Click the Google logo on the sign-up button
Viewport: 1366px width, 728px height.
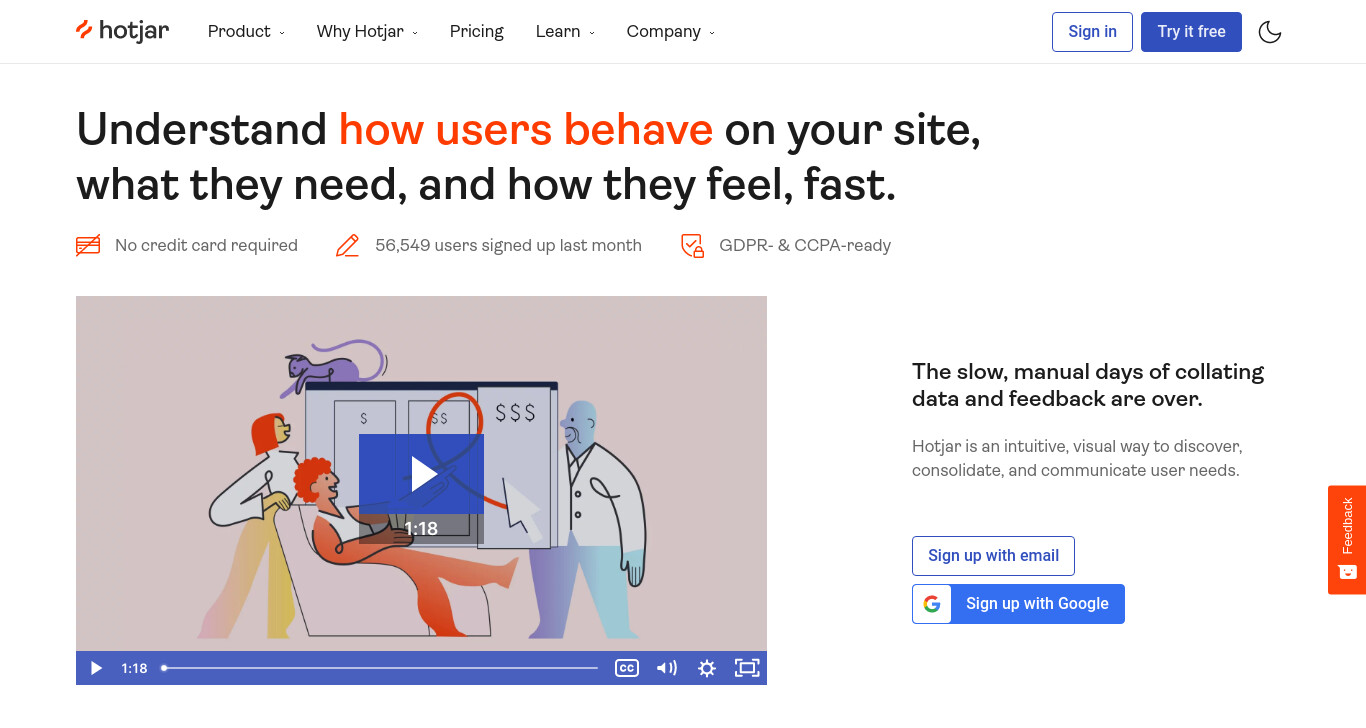coord(932,604)
